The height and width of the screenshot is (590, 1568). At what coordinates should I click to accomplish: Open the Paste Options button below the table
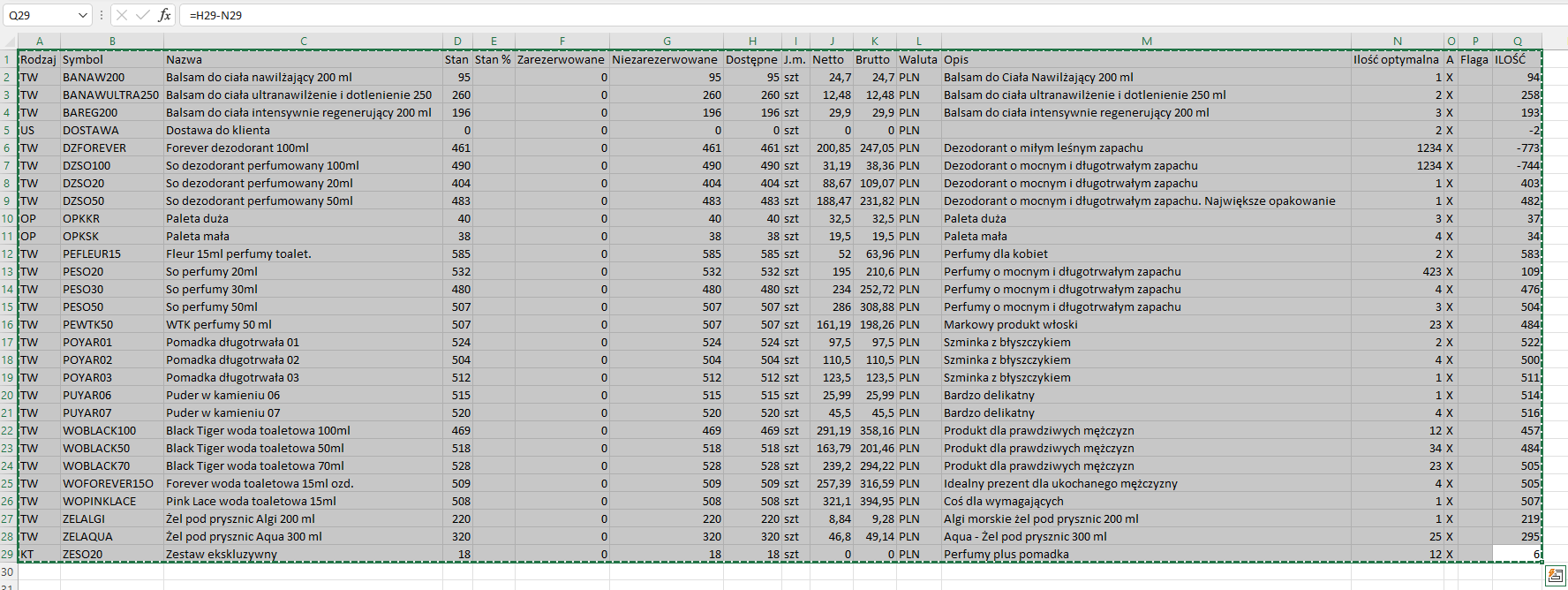tap(1556, 577)
